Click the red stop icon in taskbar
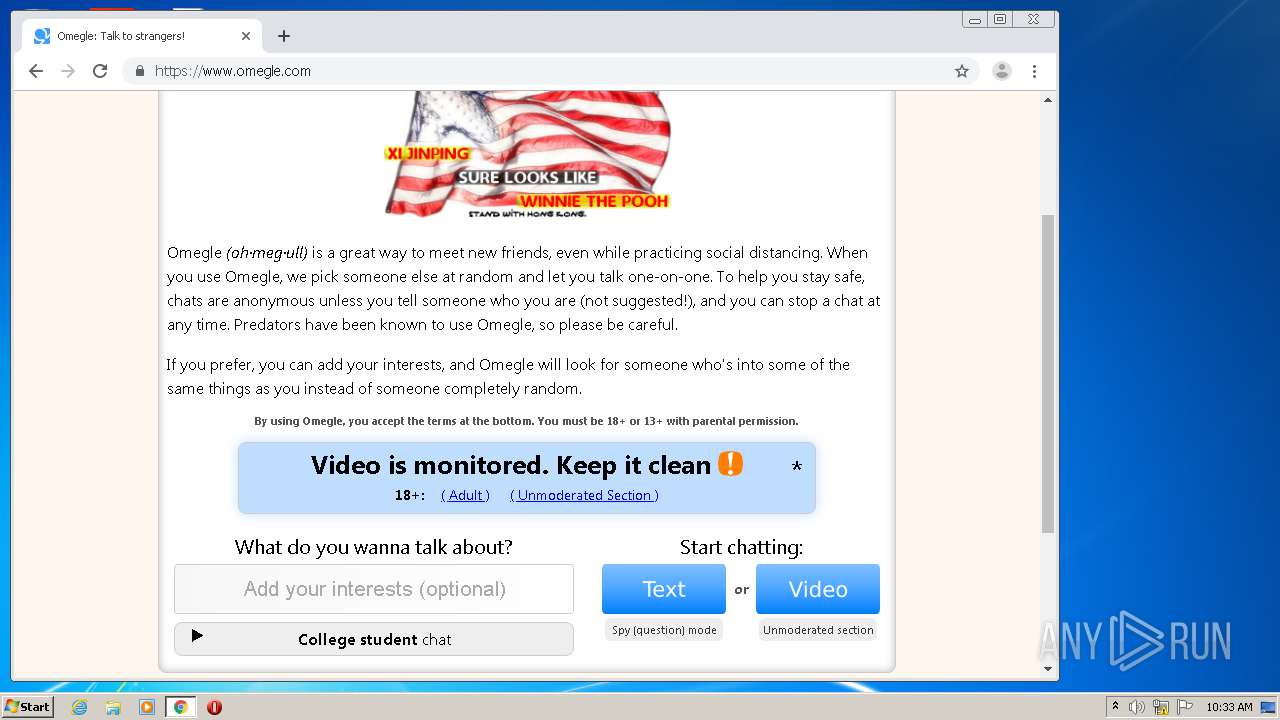The height and width of the screenshot is (720, 1280). pyautogui.click(x=214, y=707)
